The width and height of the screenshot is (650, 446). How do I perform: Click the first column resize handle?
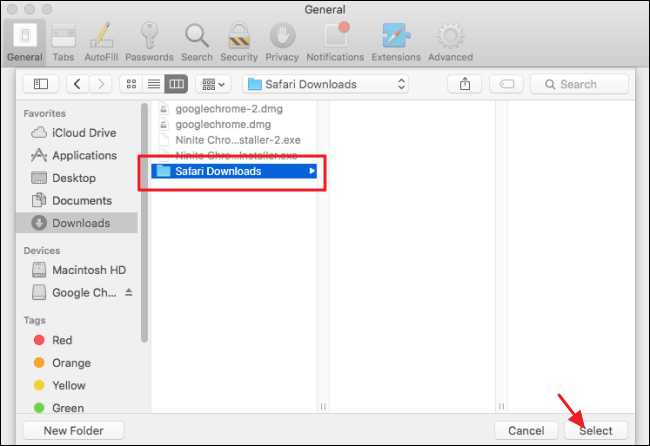pyautogui.click(x=323, y=406)
